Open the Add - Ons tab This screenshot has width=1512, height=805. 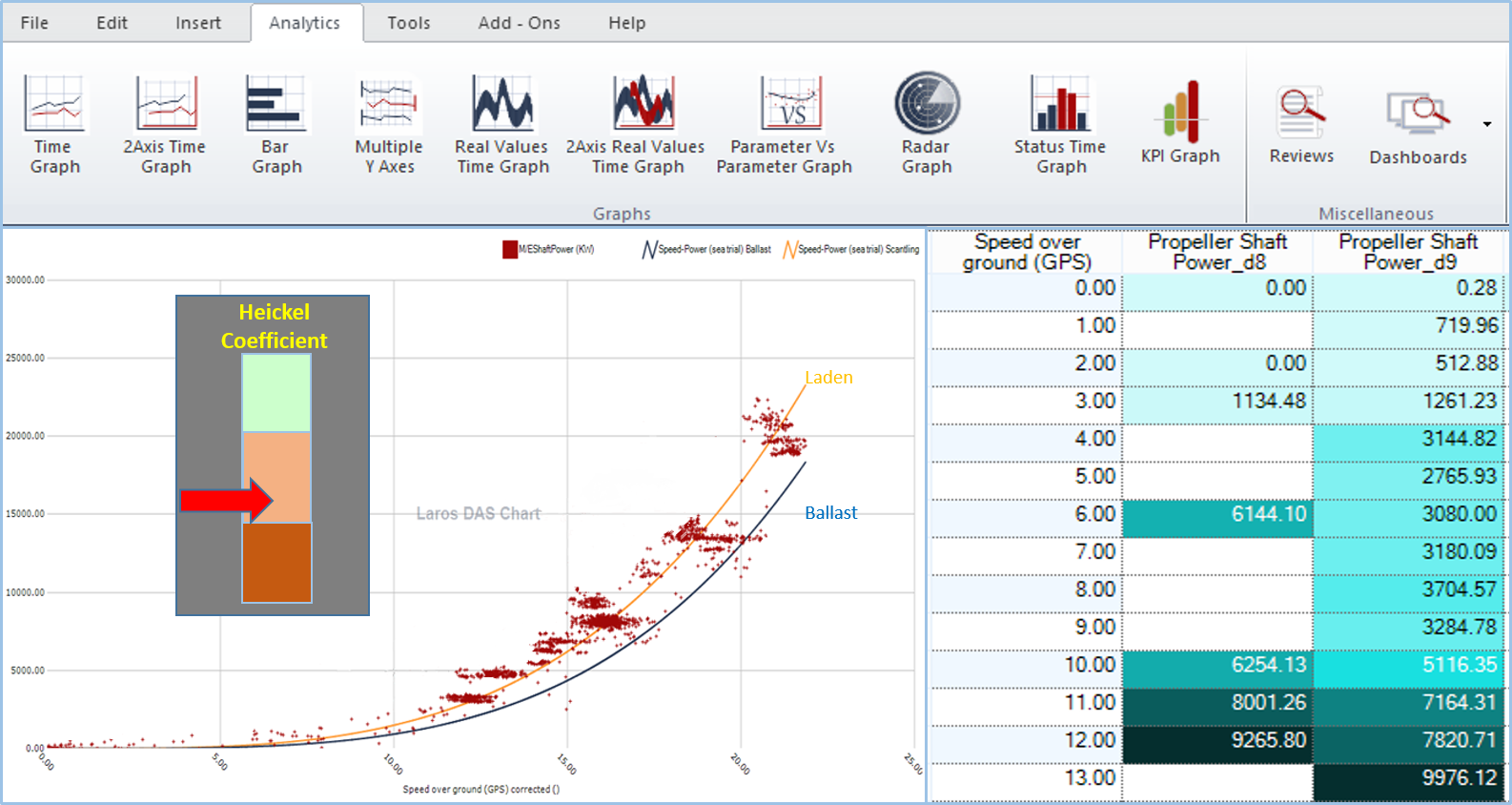tap(519, 23)
